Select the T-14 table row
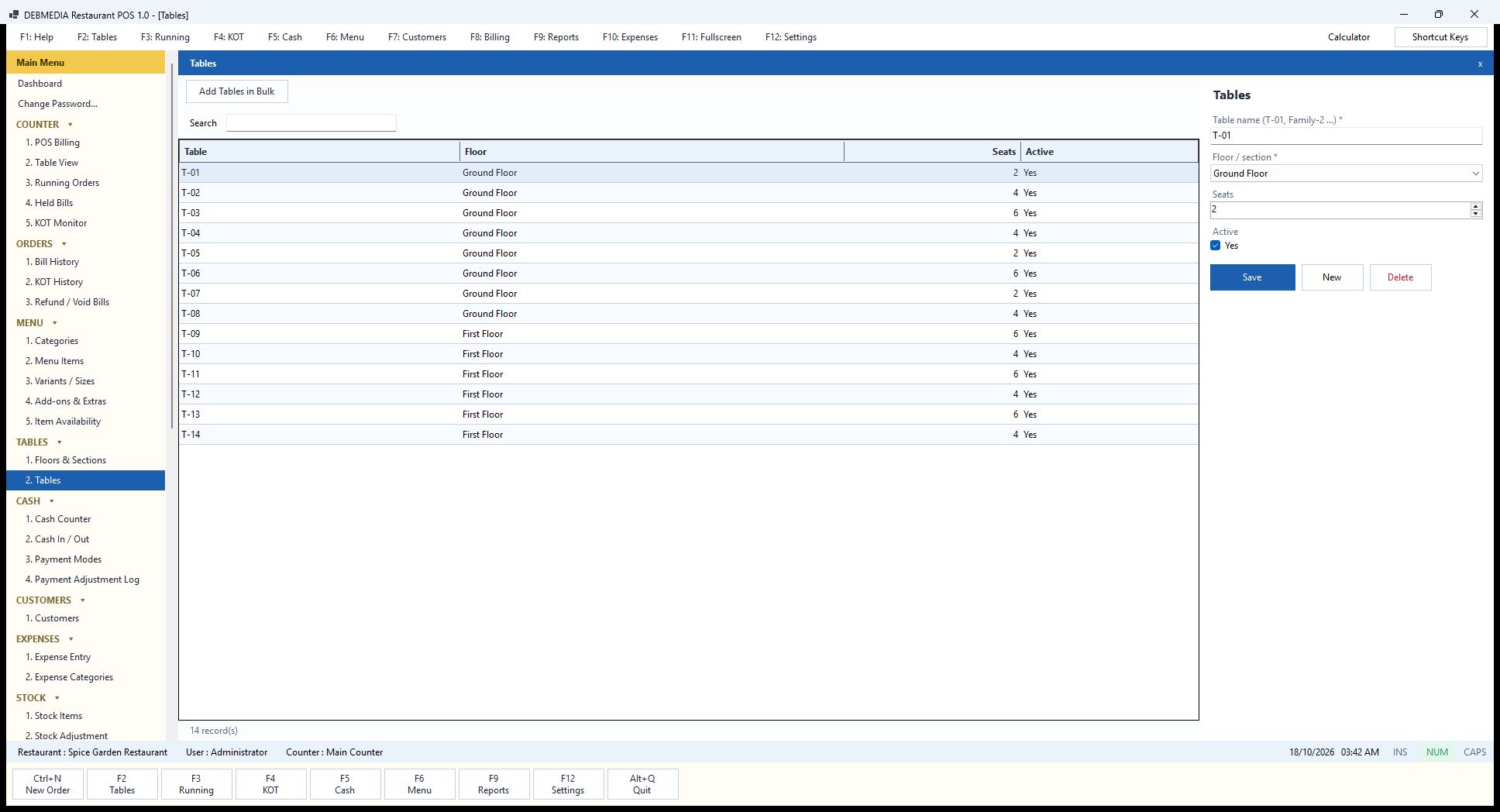 pyautogui.click(x=689, y=435)
